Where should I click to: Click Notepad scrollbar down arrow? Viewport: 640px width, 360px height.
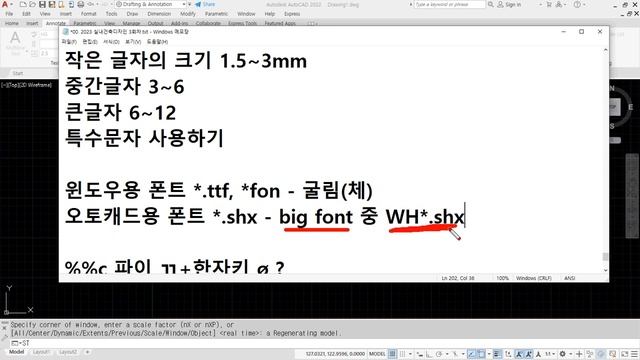[x=605, y=270]
